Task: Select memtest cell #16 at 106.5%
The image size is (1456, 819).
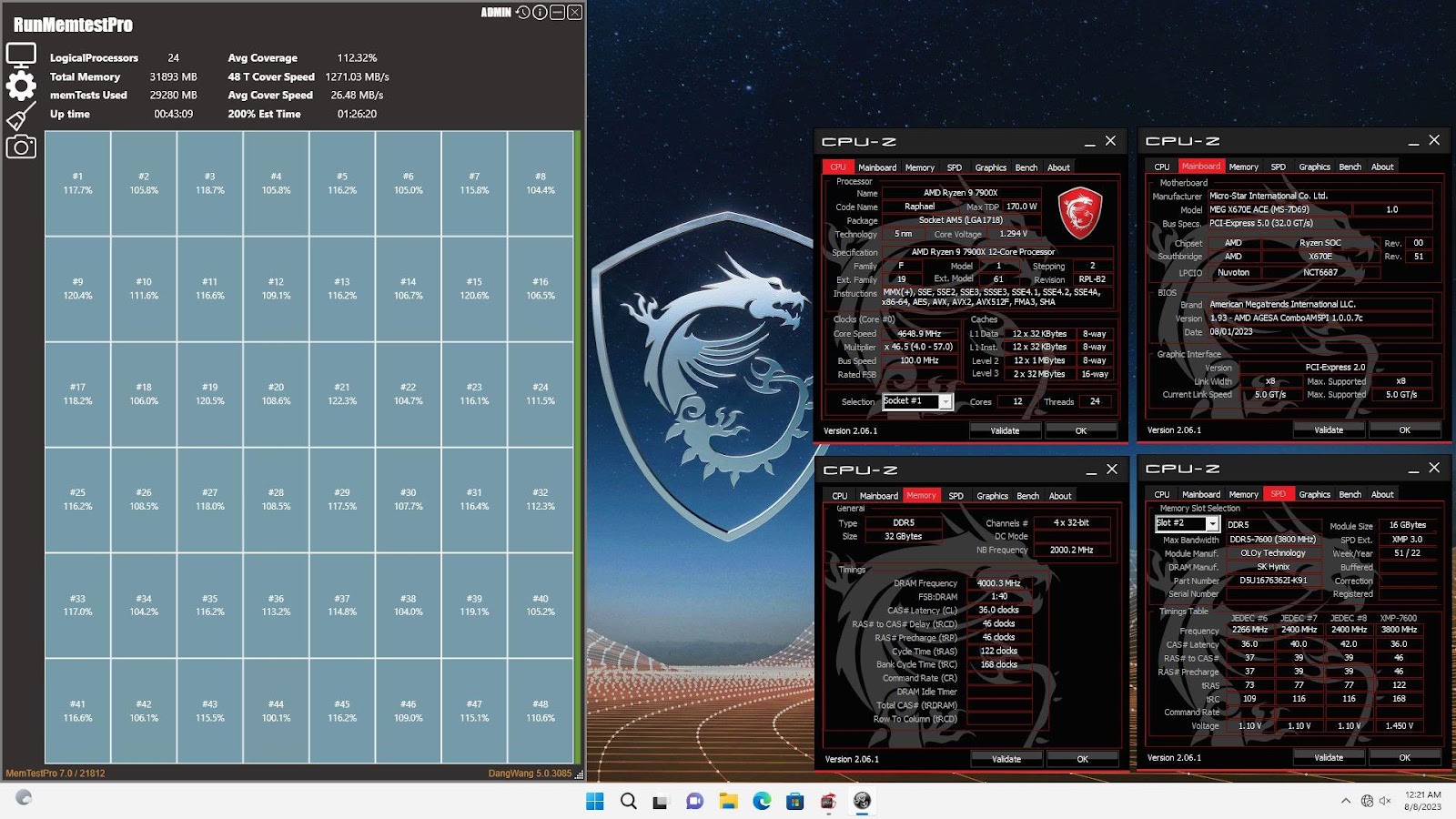Action: pos(541,288)
